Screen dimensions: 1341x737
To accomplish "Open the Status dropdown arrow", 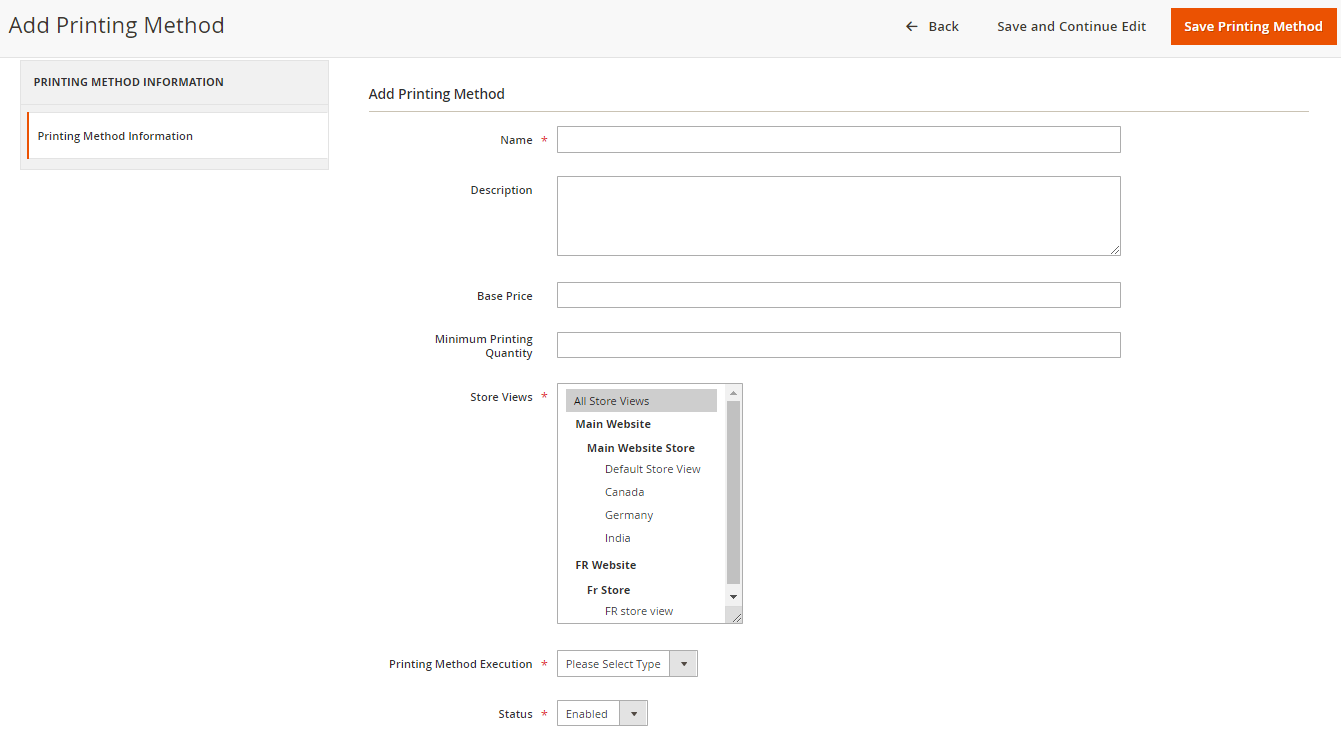I will coord(634,714).
